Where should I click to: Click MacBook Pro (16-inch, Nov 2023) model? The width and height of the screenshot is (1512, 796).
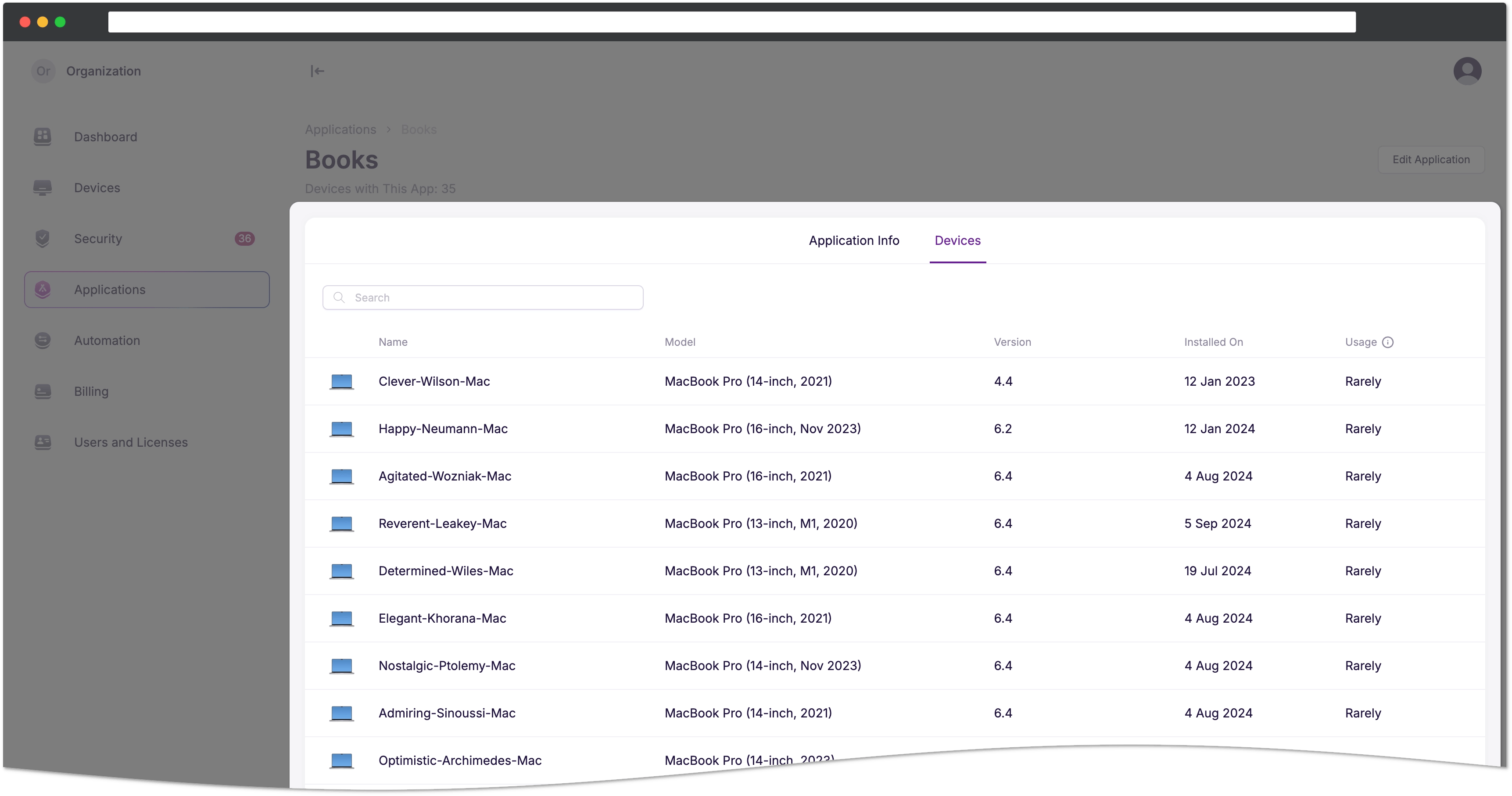pos(763,429)
